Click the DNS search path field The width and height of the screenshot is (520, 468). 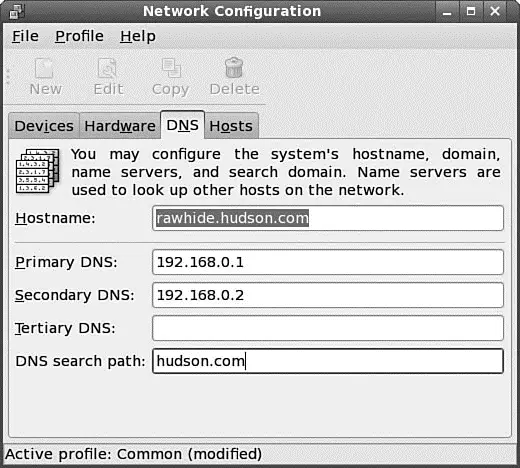coord(328,361)
